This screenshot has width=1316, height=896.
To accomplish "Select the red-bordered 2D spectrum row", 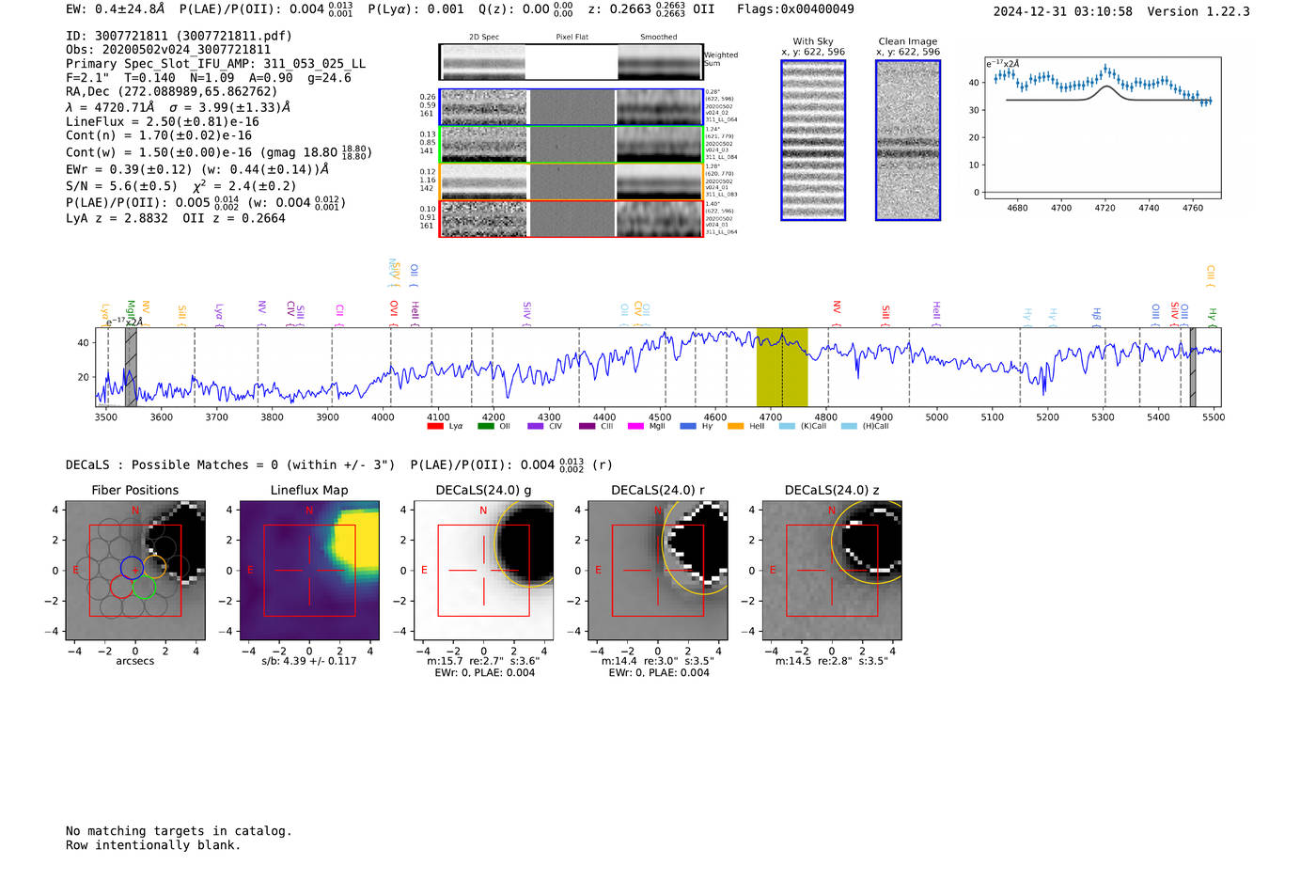I will (x=572, y=219).
